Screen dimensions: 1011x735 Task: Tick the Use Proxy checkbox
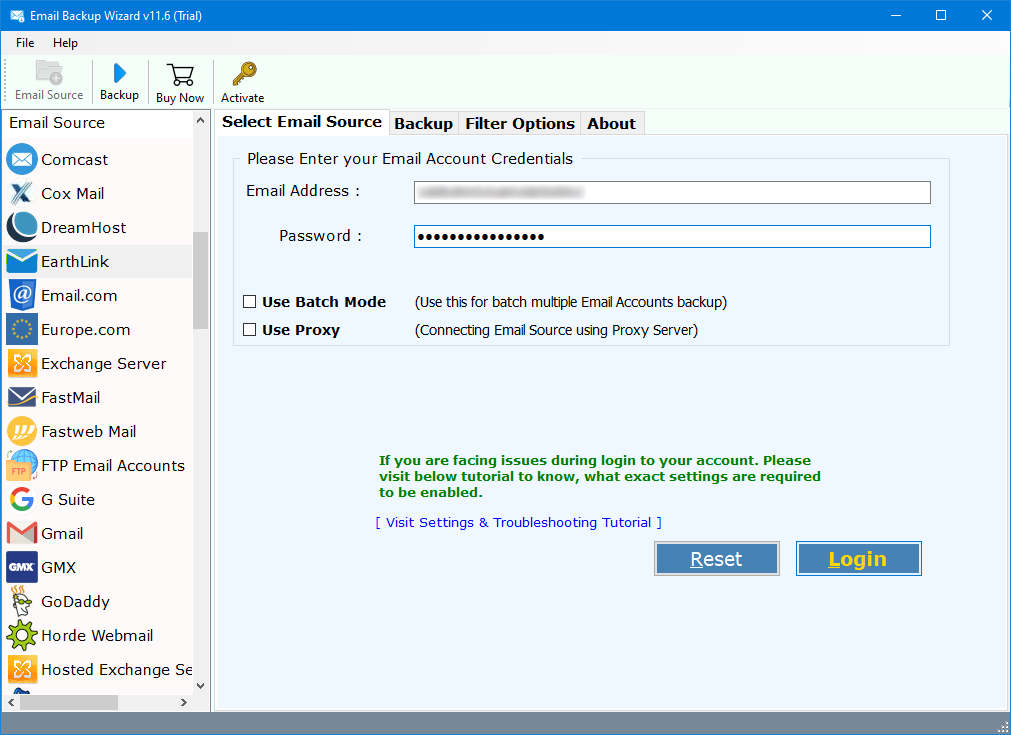250,330
